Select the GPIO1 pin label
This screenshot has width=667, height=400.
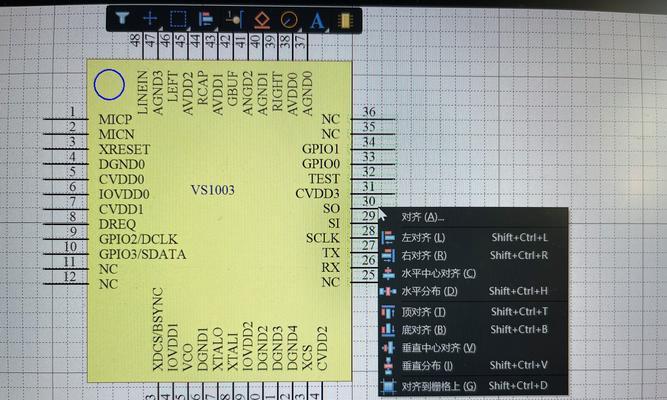321,149
